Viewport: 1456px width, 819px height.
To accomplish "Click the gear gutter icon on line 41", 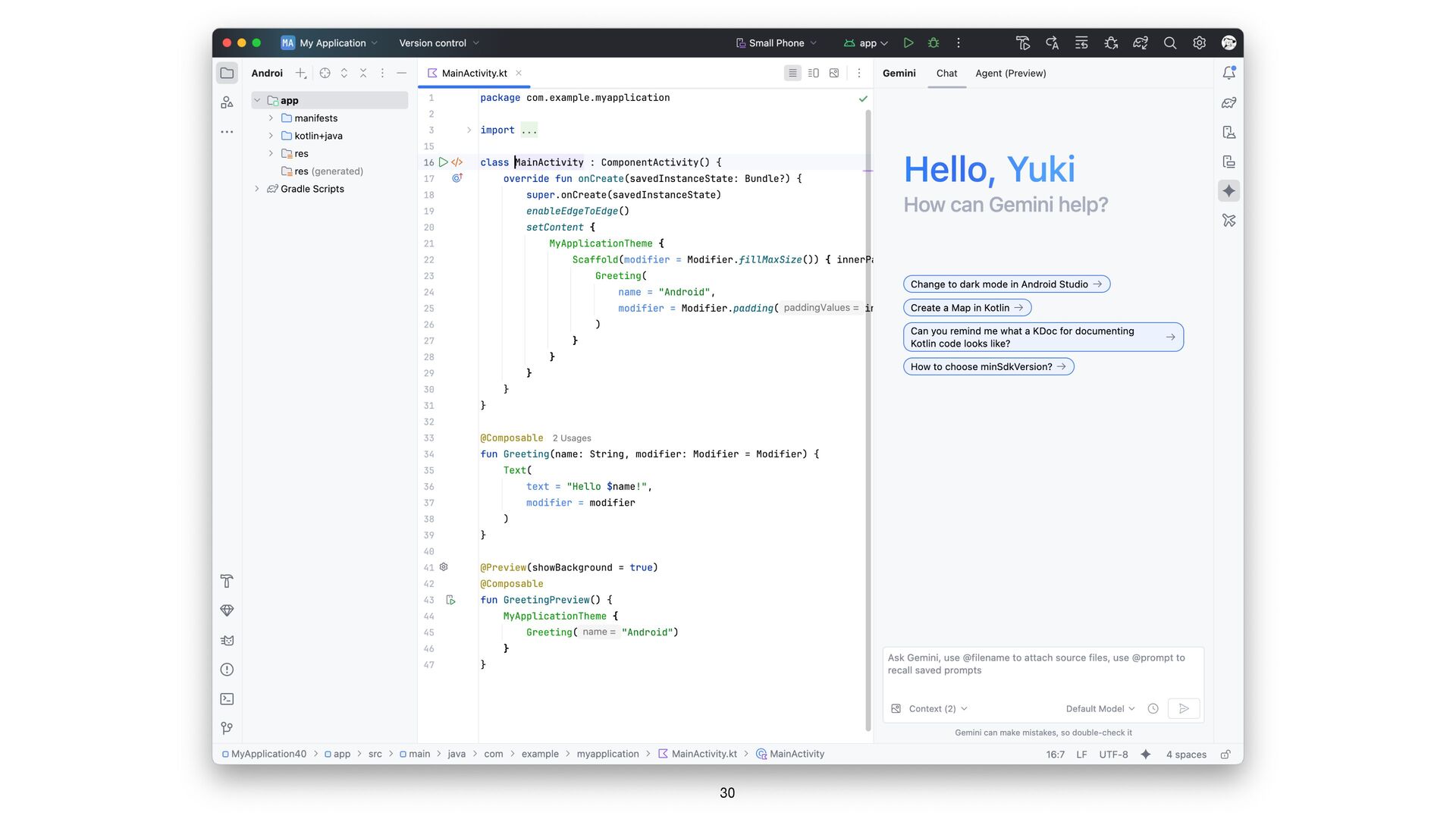I will click(444, 567).
